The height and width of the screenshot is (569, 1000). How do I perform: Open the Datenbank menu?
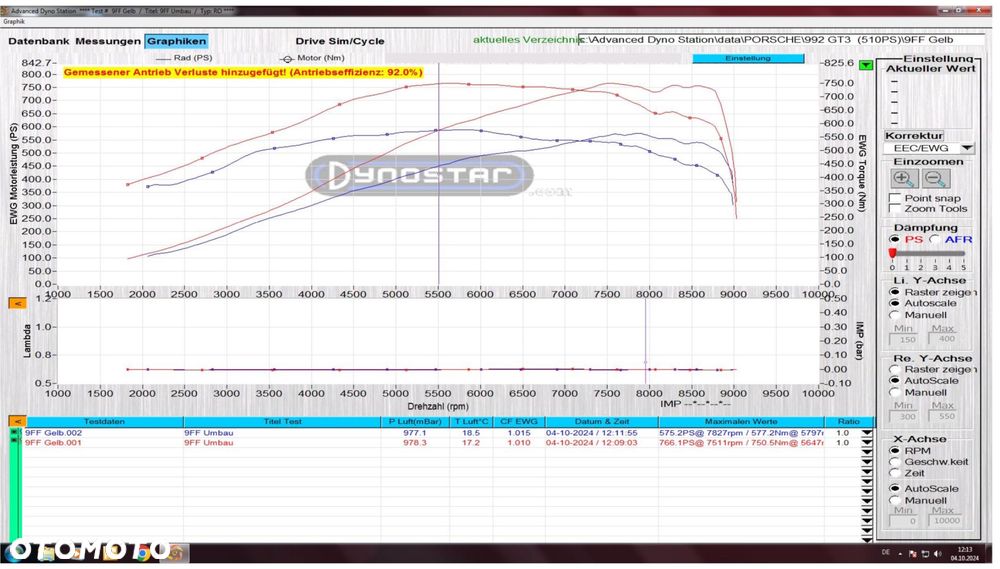tap(39, 41)
